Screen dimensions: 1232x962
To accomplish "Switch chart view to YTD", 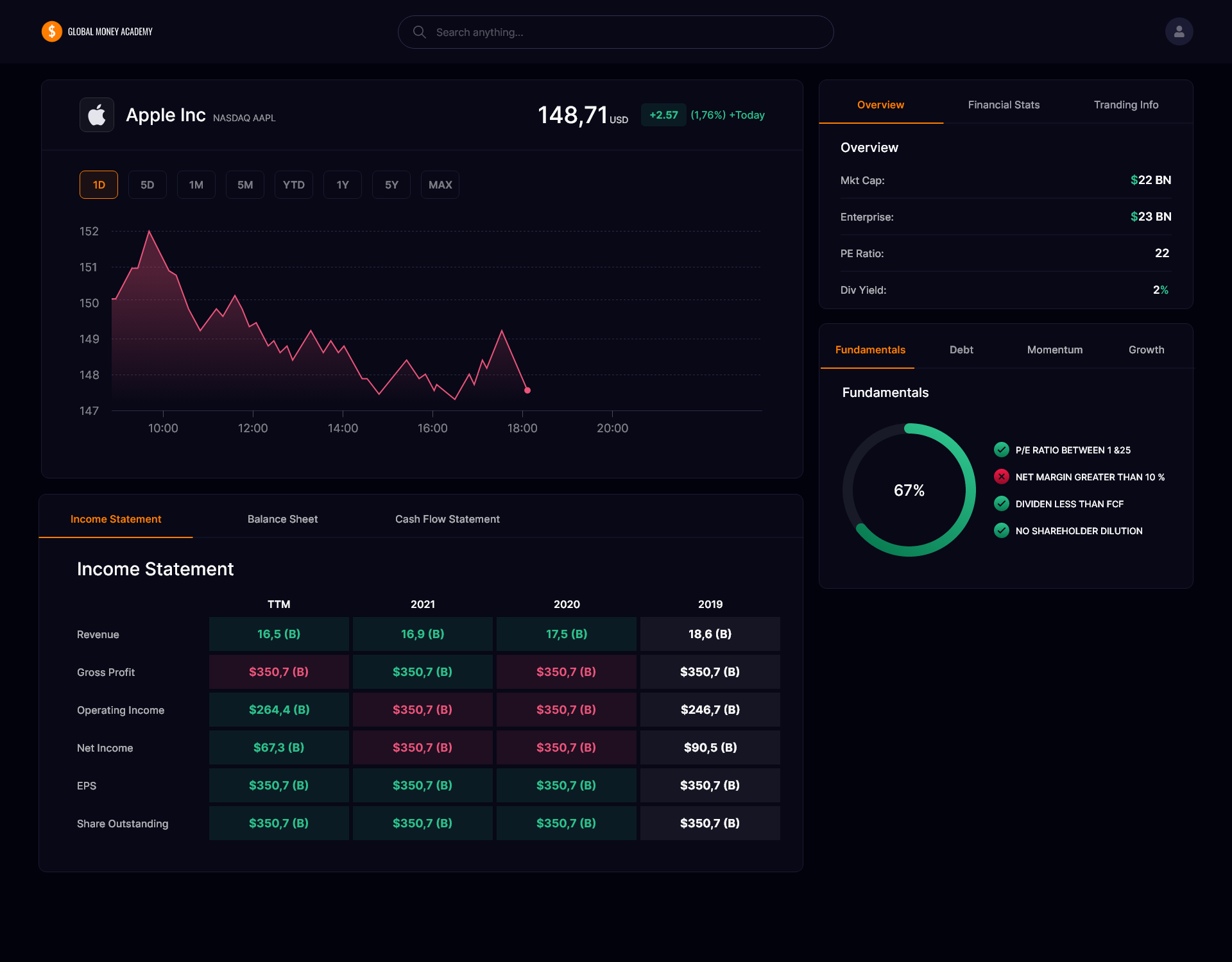I will (x=293, y=185).
